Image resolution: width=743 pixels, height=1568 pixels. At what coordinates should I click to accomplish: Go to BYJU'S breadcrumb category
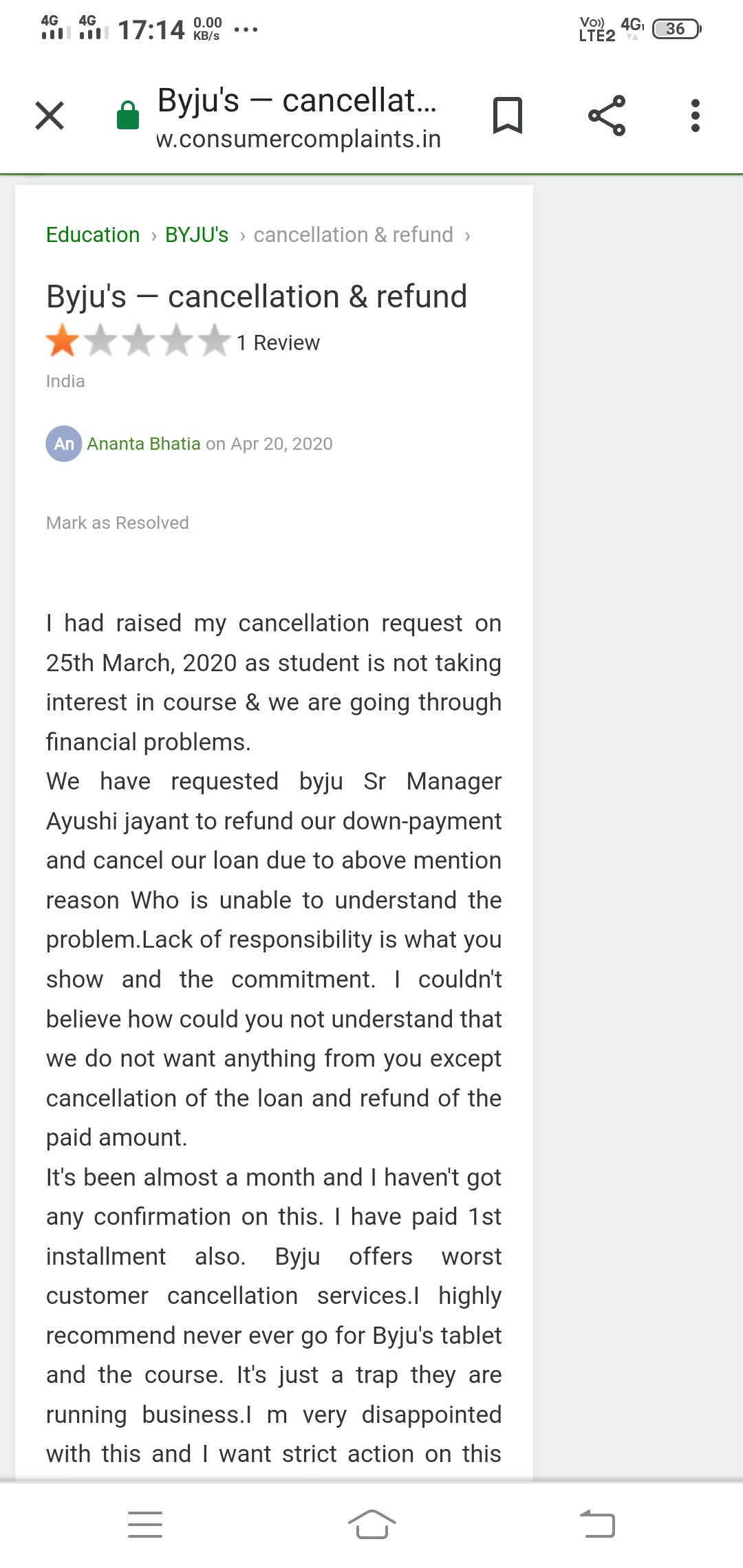coord(197,235)
